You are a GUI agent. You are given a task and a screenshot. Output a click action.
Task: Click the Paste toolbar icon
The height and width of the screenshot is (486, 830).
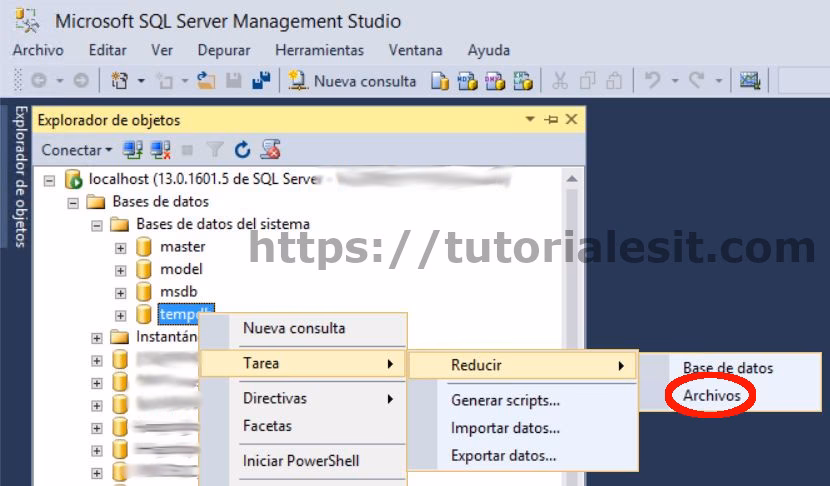614,81
